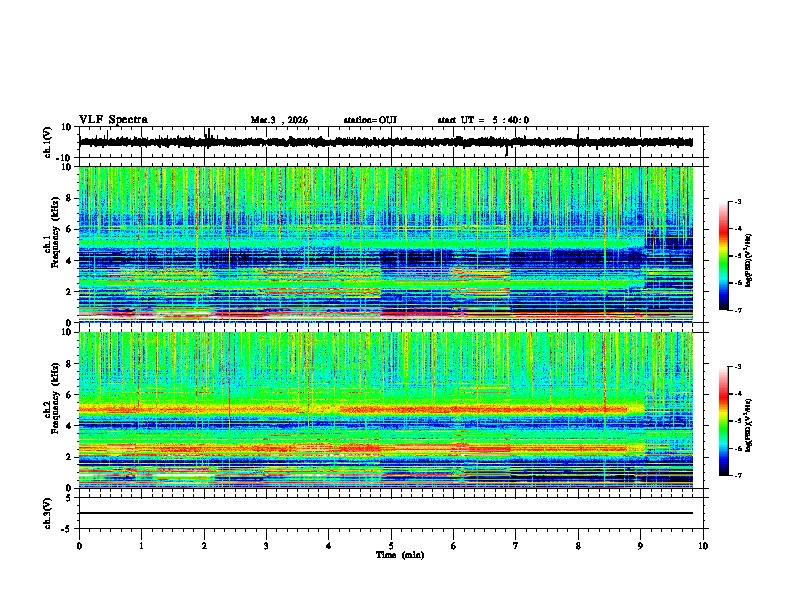This screenshot has width=792, height=612.
Task: Click the ch.2 spectrogram color scale bar
Action: 724,421
